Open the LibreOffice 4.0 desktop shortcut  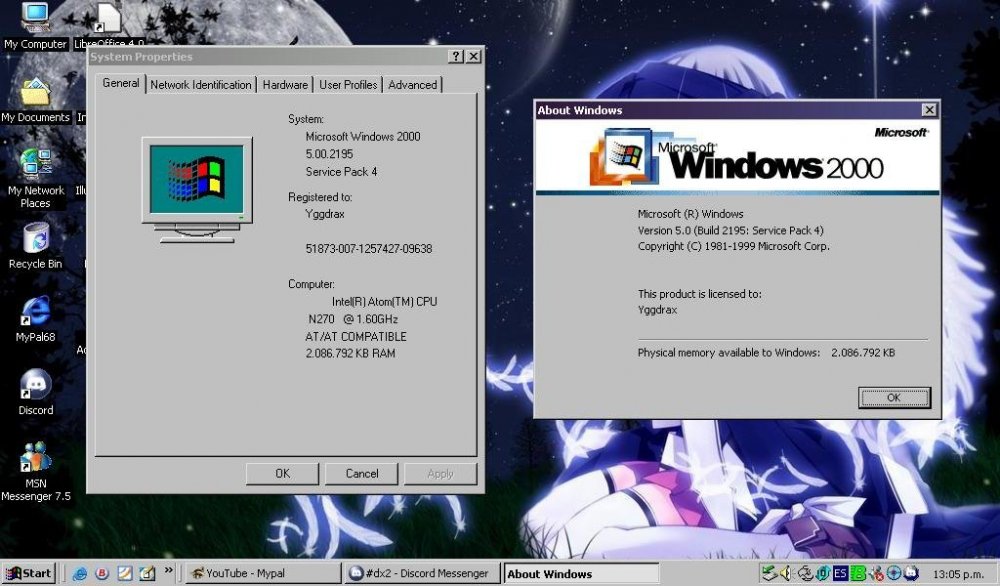[107, 20]
